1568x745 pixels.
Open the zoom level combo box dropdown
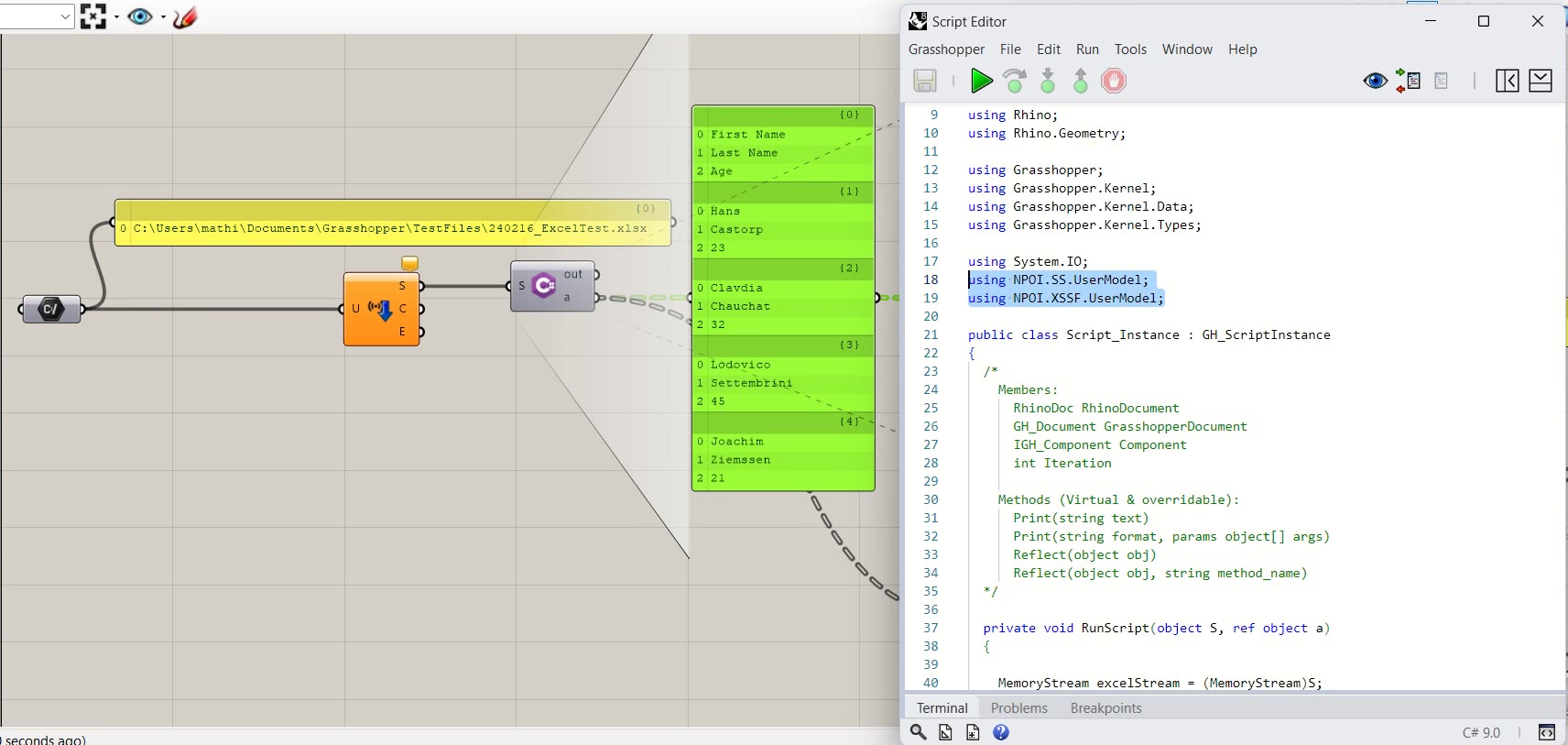(65, 16)
